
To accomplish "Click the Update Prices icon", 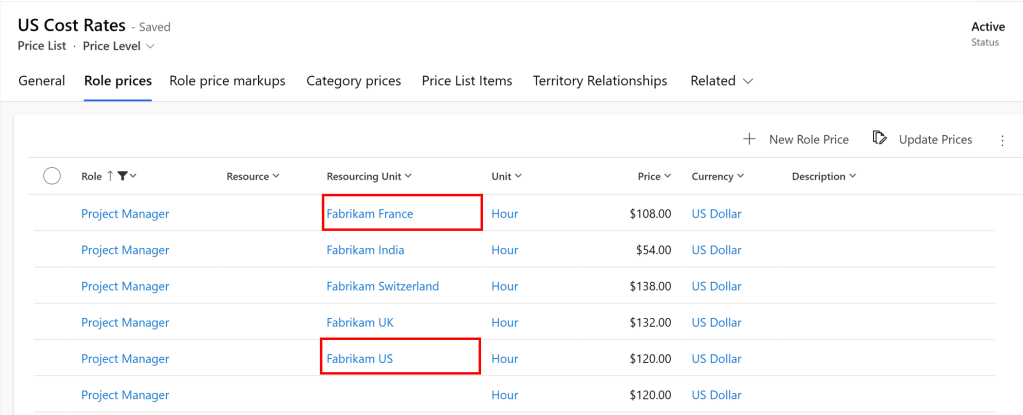I will [x=880, y=138].
